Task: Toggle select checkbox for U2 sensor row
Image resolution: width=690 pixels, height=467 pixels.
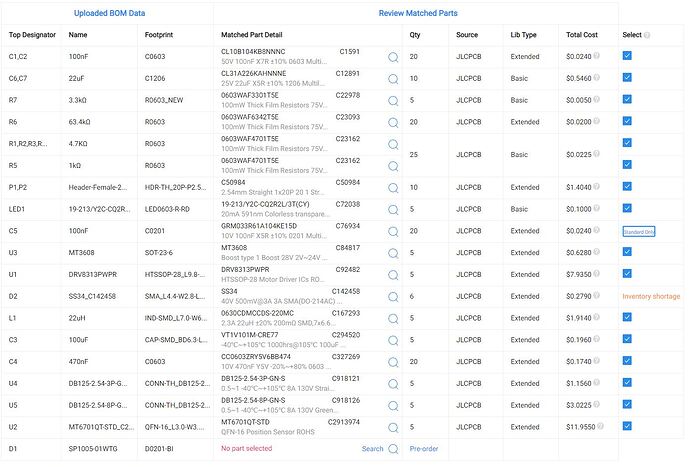Action: pos(627,426)
